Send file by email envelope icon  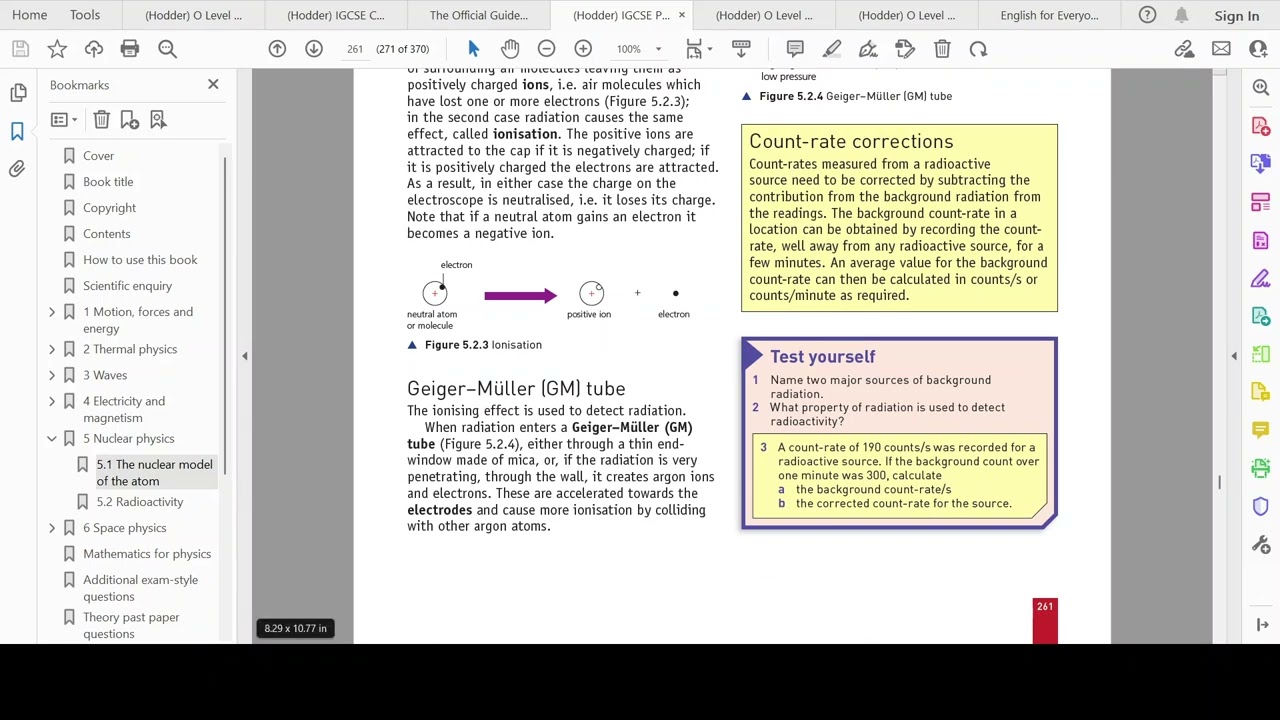coord(1221,49)
